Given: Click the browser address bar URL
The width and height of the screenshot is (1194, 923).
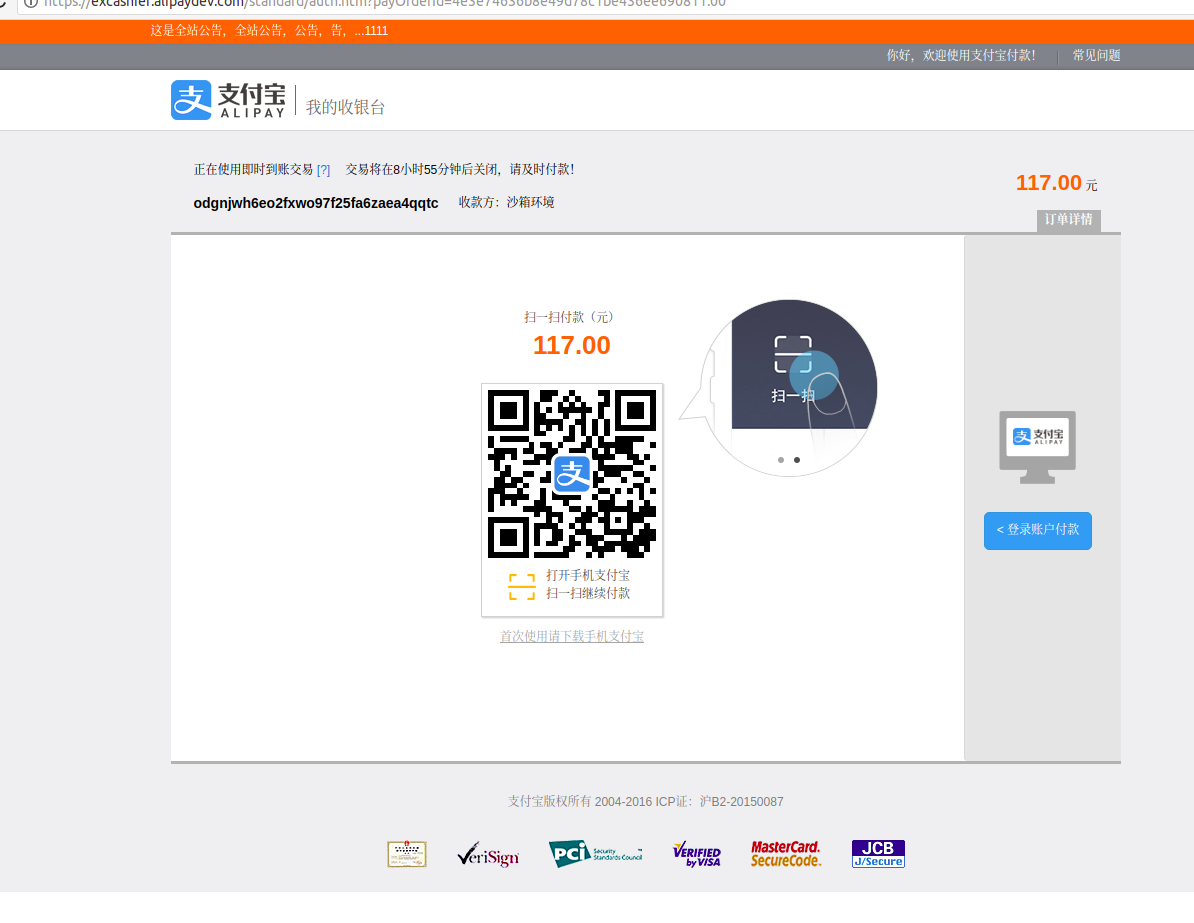Looking at the screenshot, I should [x=385, y=3].
